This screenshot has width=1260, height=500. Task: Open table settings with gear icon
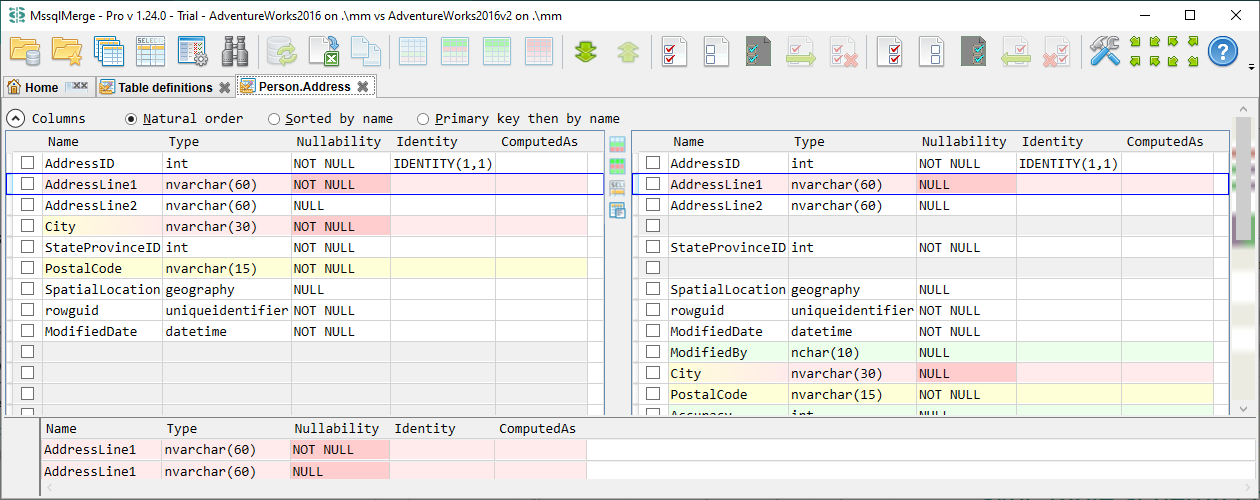click(192, 51)
